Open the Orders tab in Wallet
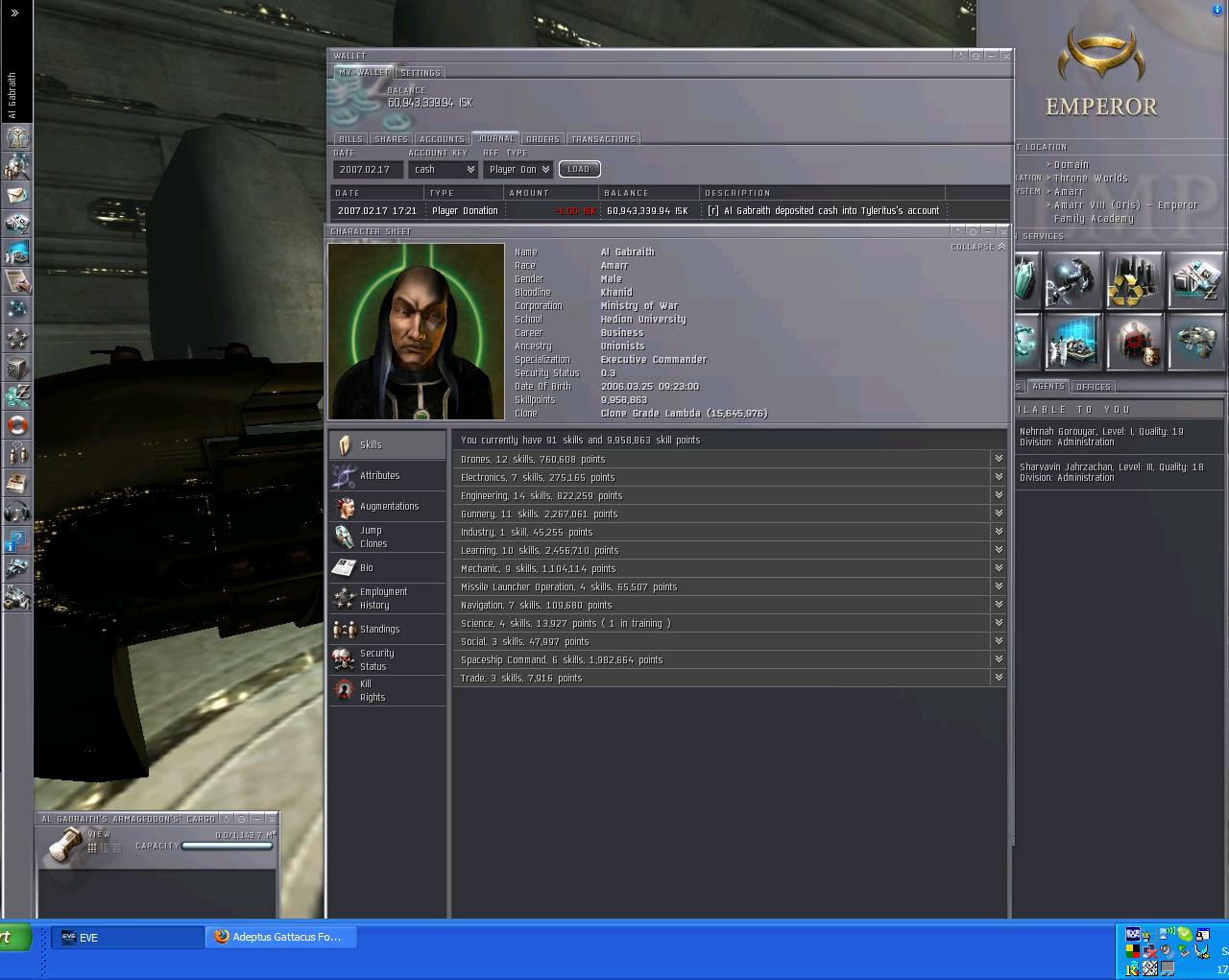1229x980 pixels. pos(542,139)
